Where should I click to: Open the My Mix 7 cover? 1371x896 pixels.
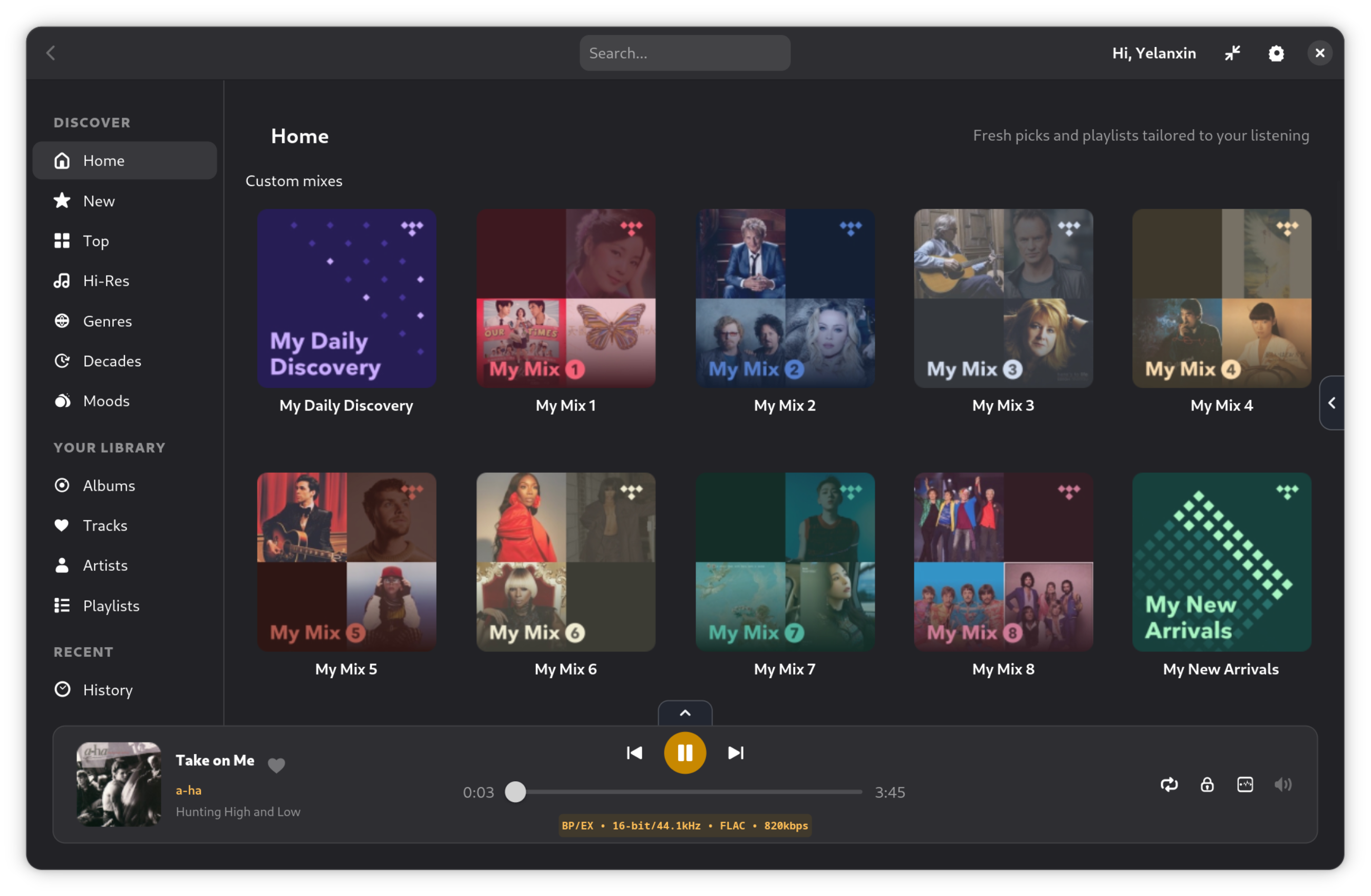point(785,562)
